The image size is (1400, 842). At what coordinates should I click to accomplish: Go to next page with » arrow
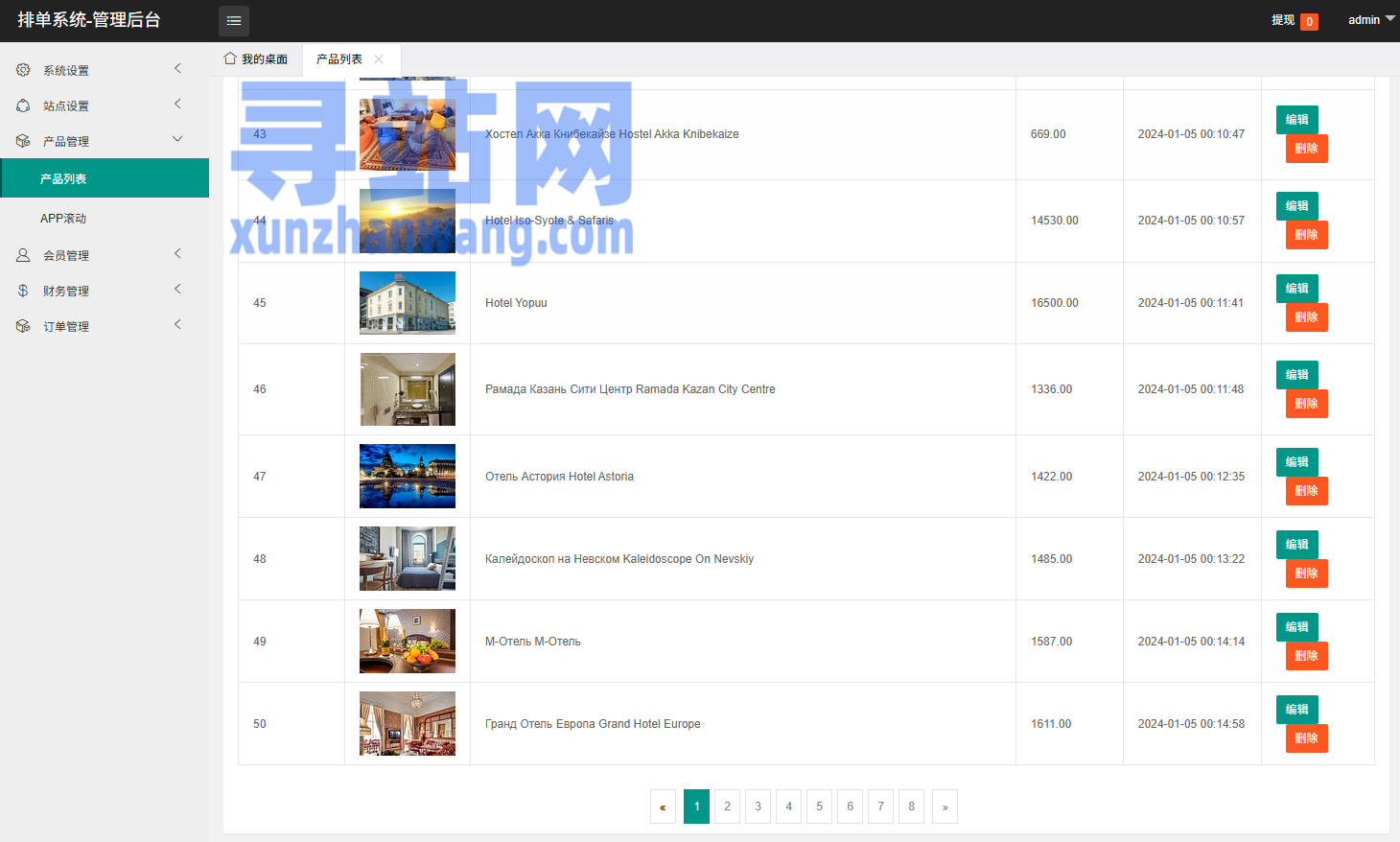click(945, 807)
